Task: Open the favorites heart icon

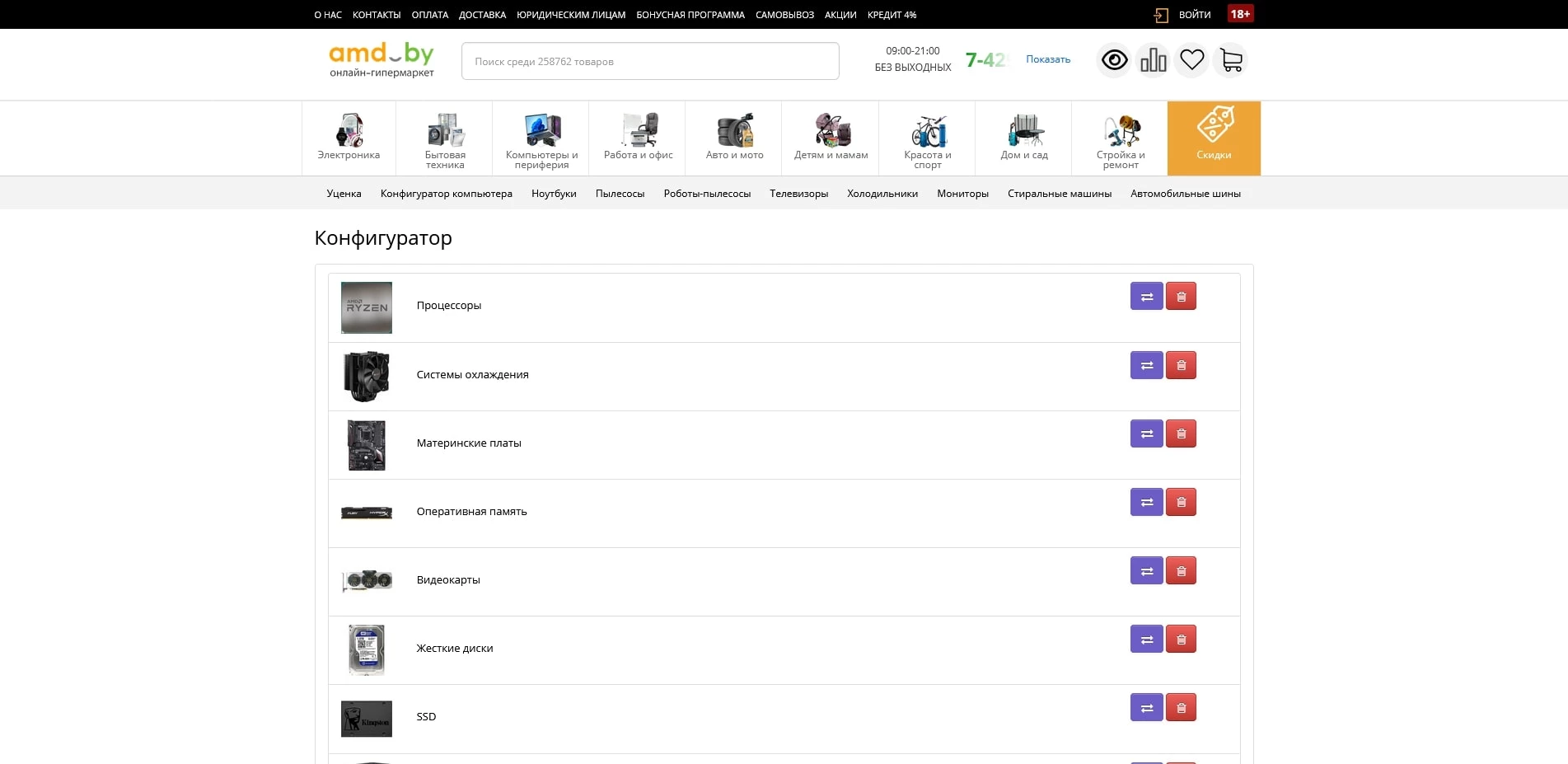Action: 1191,60
